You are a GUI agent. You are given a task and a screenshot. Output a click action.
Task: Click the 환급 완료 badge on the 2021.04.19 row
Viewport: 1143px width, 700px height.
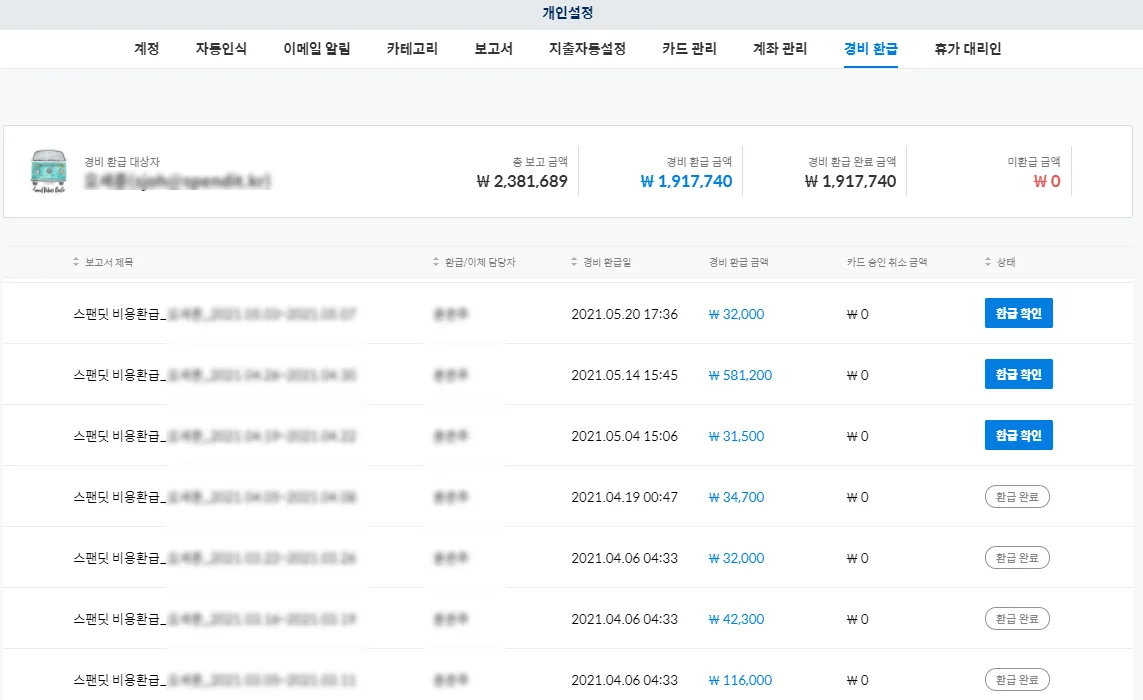click(x=1018, y=496)
